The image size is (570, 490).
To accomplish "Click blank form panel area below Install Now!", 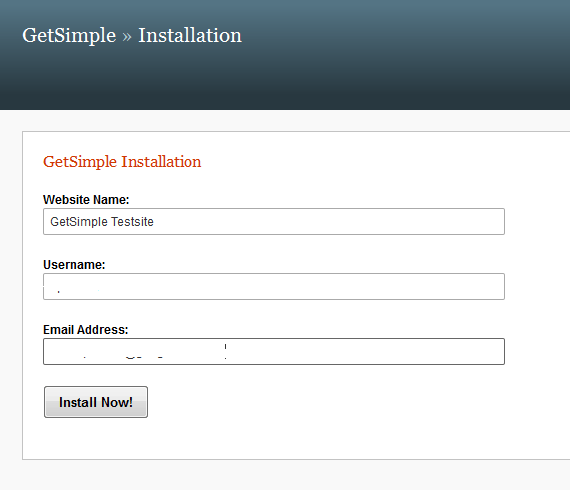I will click(x=291, y=438).
